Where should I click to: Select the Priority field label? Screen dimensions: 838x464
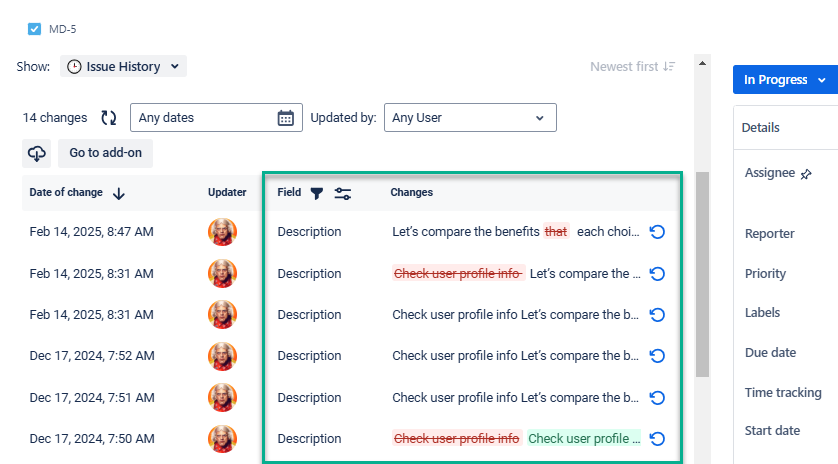(x=765, y=274)
